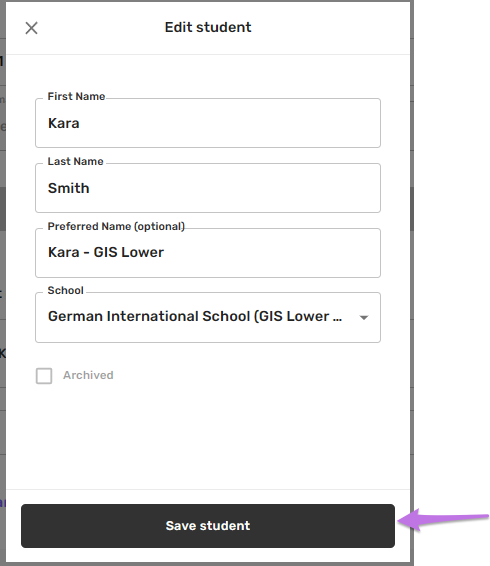Click the School dropdown arrow
Viewport: 490px width, 566px height.
364,318
